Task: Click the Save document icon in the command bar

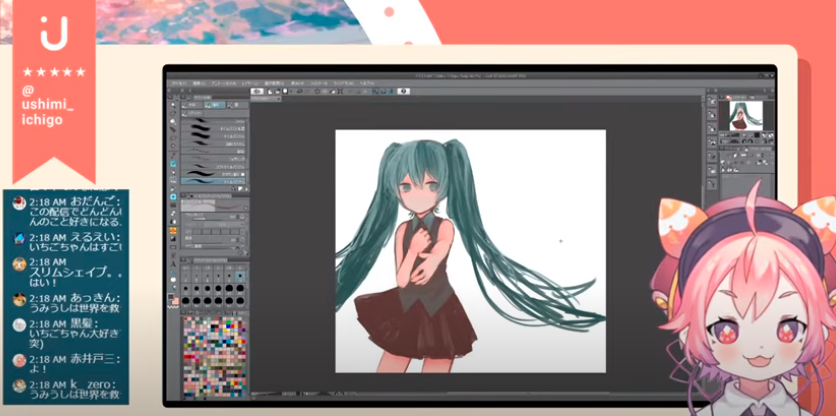Action: click(285, 91)
